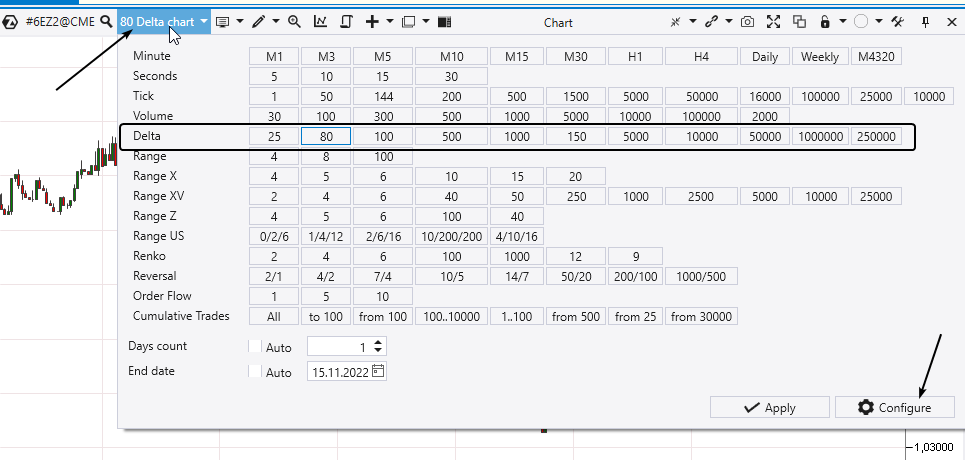Expand the lock icon dropdown arrow

(843, 21)
